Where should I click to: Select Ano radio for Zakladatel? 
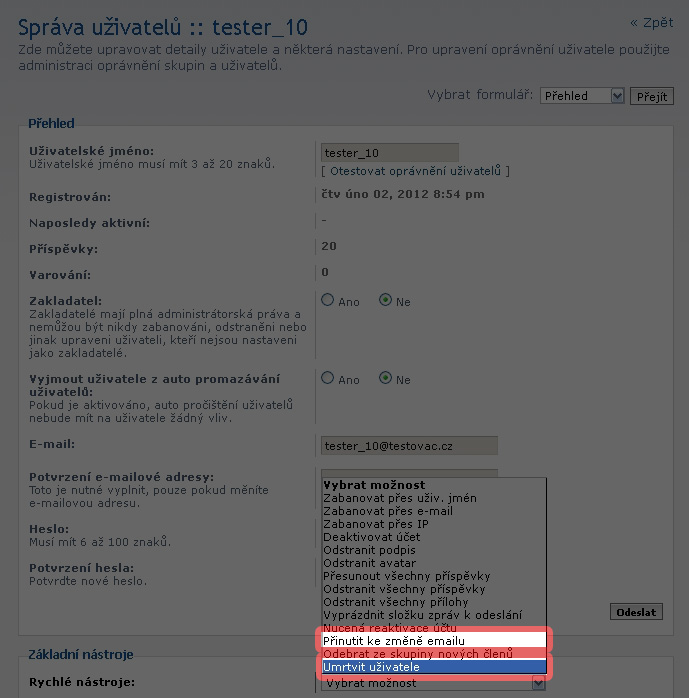[x=328, y=300]
